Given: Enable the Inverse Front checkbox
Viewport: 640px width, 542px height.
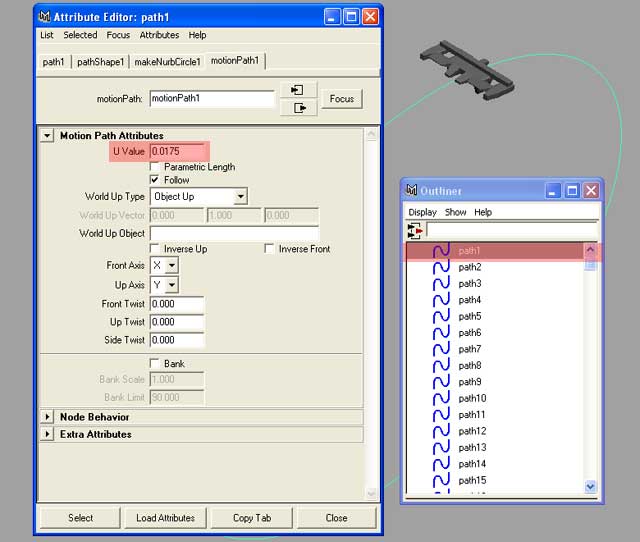Looking at the screenshot, I should (x=269, y=249).
